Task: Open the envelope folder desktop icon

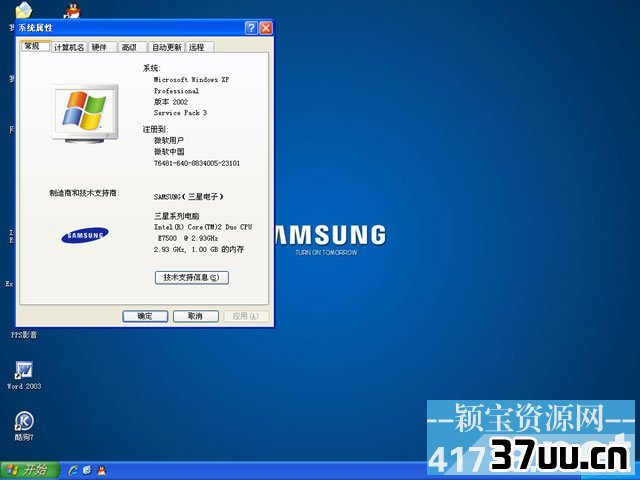Action: (24, 10)
